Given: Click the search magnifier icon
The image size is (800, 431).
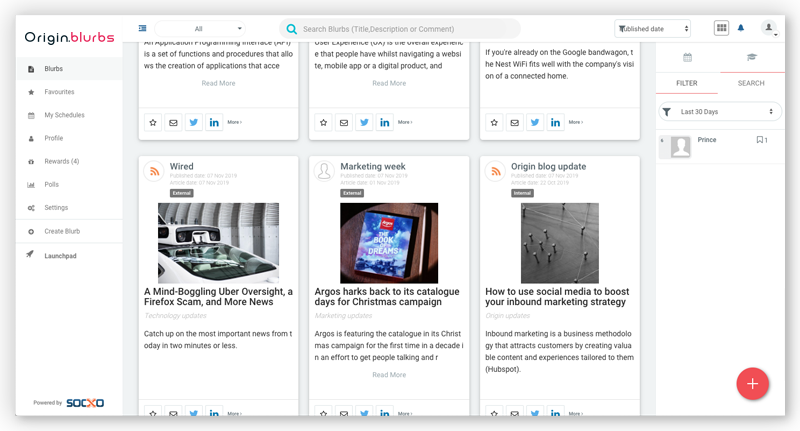Looking at the screenshot, I should 291,29.
